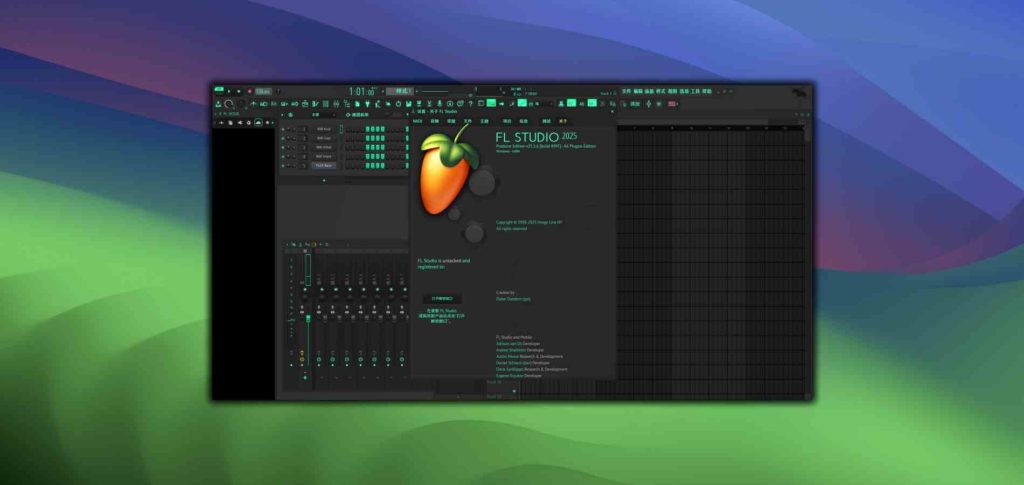This screenshot has width=1024, height=485.
Task: Toggle a lit step on the FLEX Bass row
Action: tap(368, 166)
